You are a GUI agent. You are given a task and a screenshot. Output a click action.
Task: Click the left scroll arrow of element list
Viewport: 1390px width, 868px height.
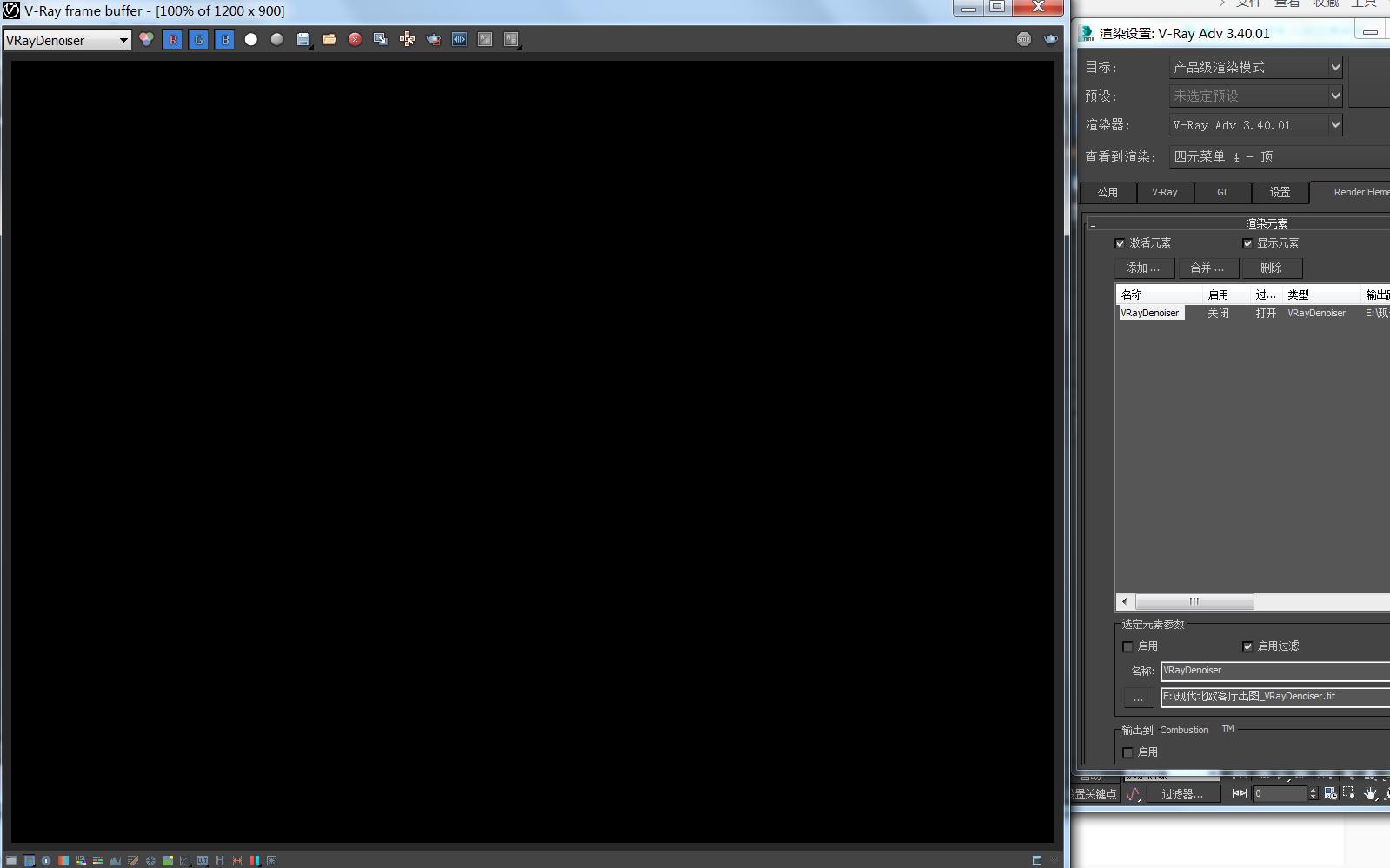[x=1125, y=601]
